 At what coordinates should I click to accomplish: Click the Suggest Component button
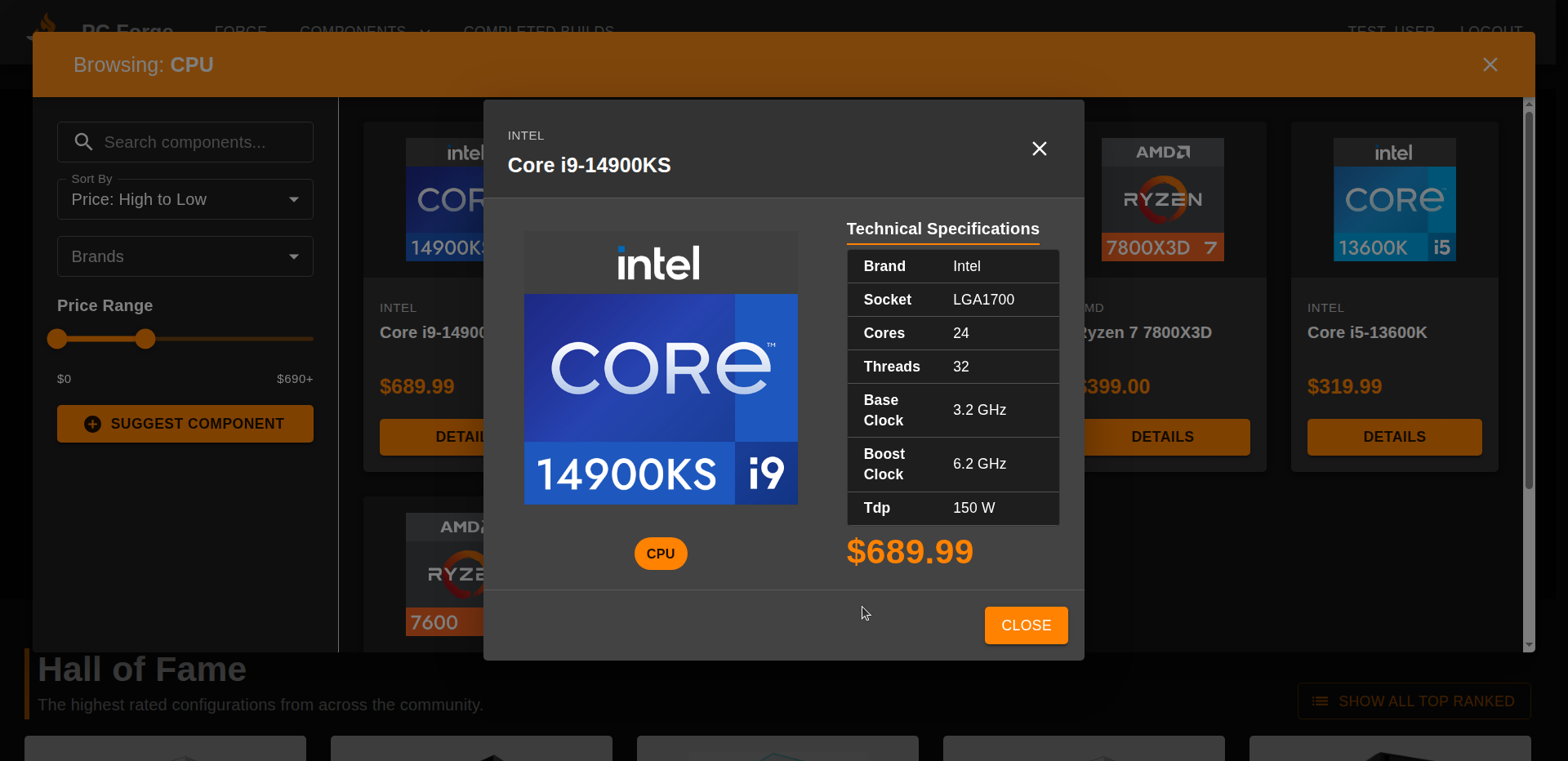185,424
